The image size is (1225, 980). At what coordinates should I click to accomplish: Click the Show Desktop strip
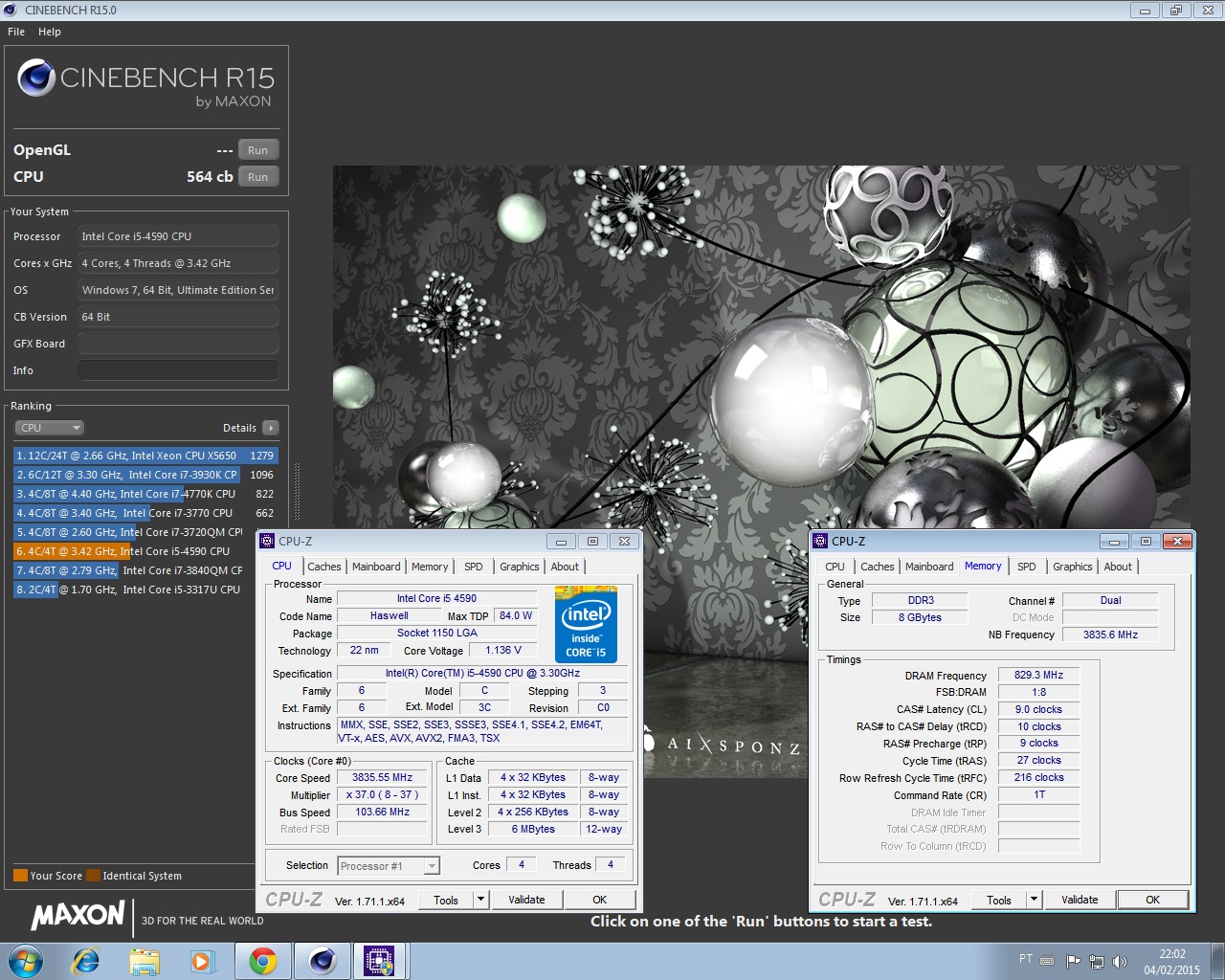[x=1218, y=961]
